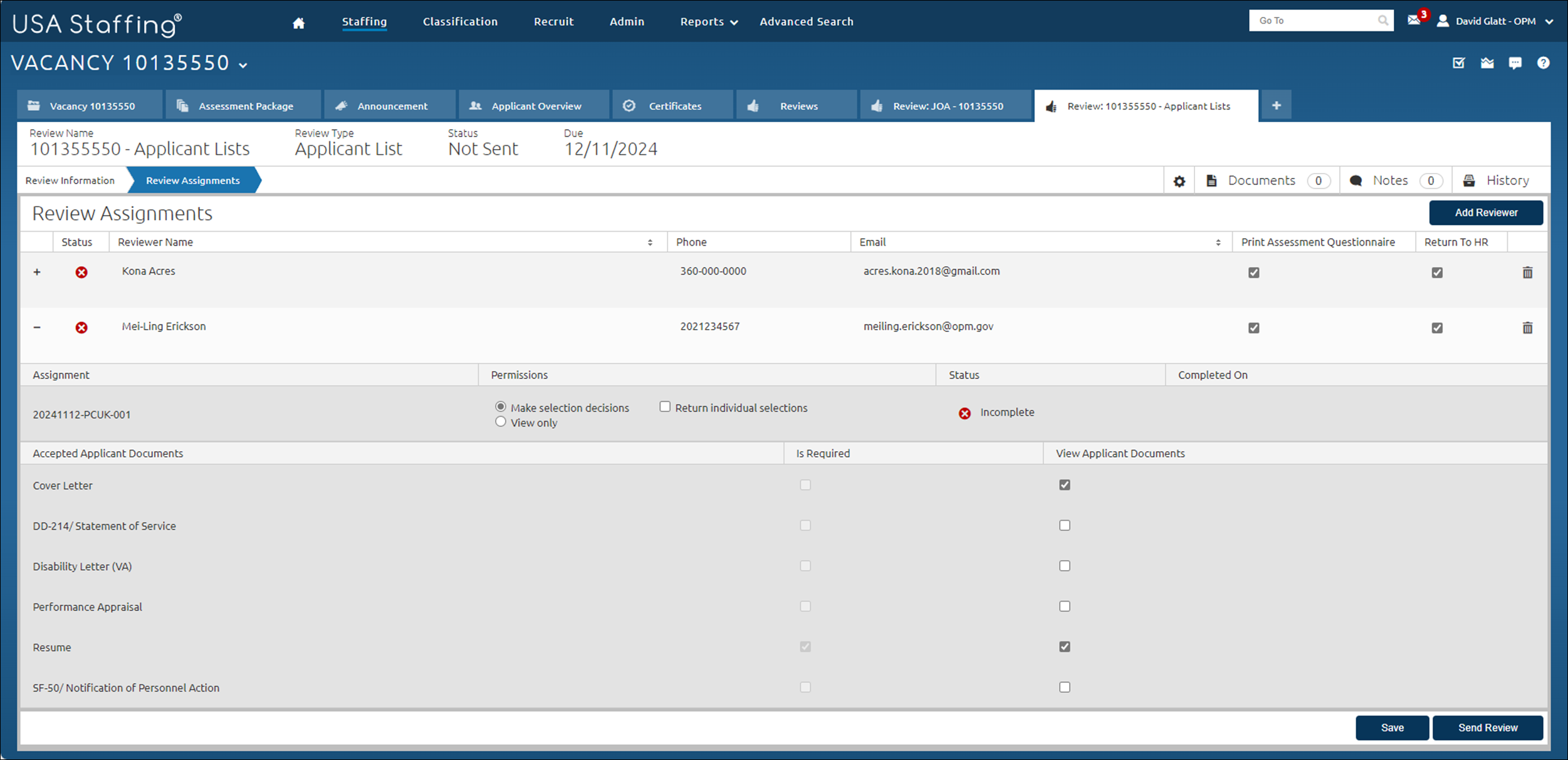Switch to Review: JOA - 10135550 tab
This screenshot has width=1568, height=760.
click(x=946, y=105)
